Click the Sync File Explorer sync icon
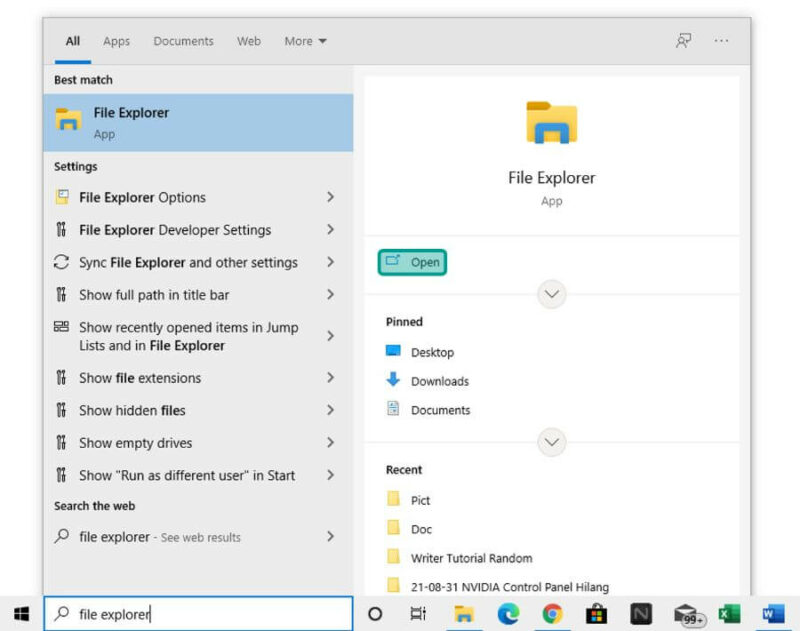Image resolution: width=800 pixels, height=631 pixels. pyautogui.click(x=61, y=262)
